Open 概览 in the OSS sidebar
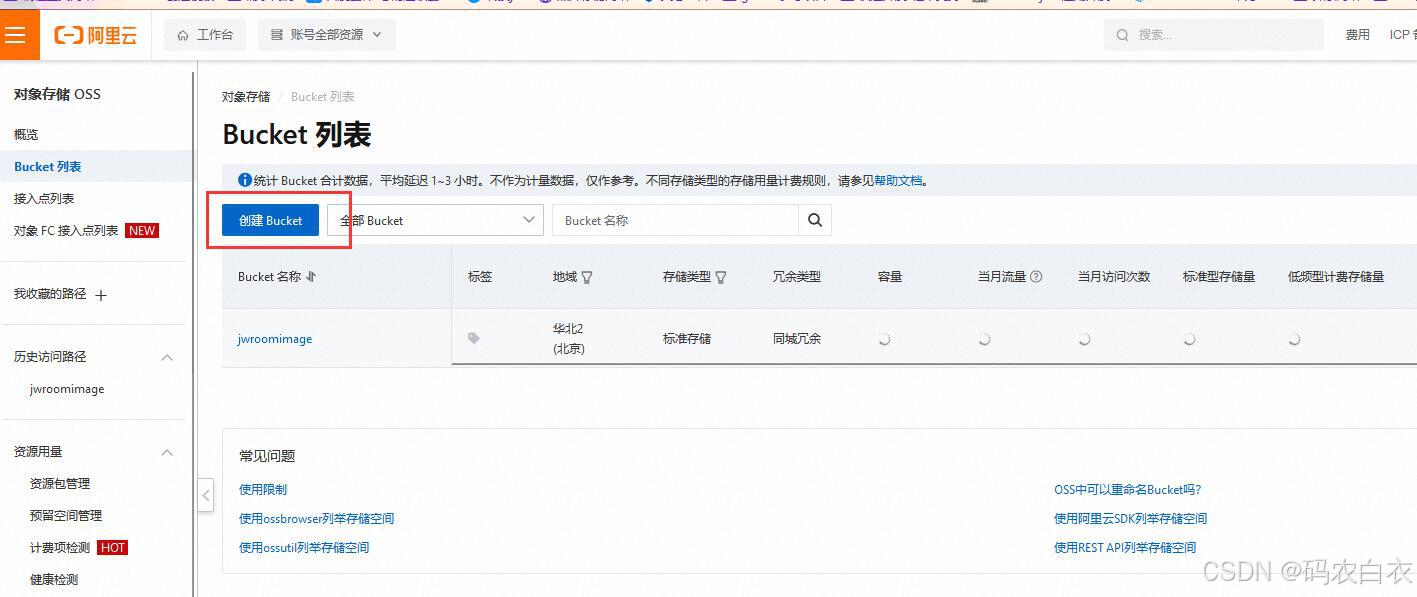Screen dimensions: 1417x597 (26, 134)
